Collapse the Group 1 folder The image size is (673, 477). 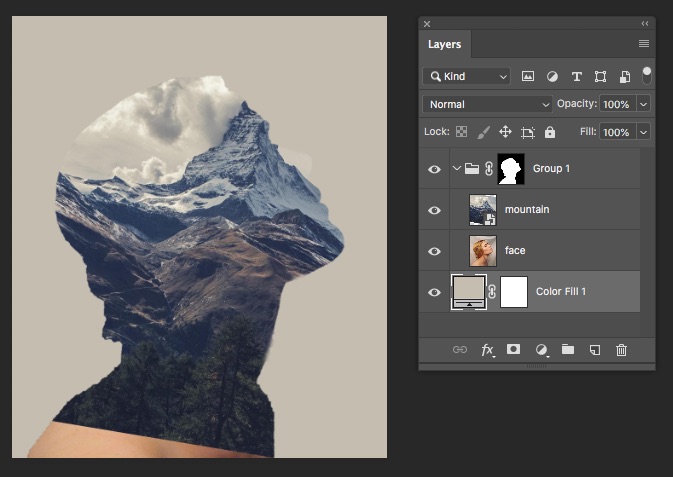(456, 169)
